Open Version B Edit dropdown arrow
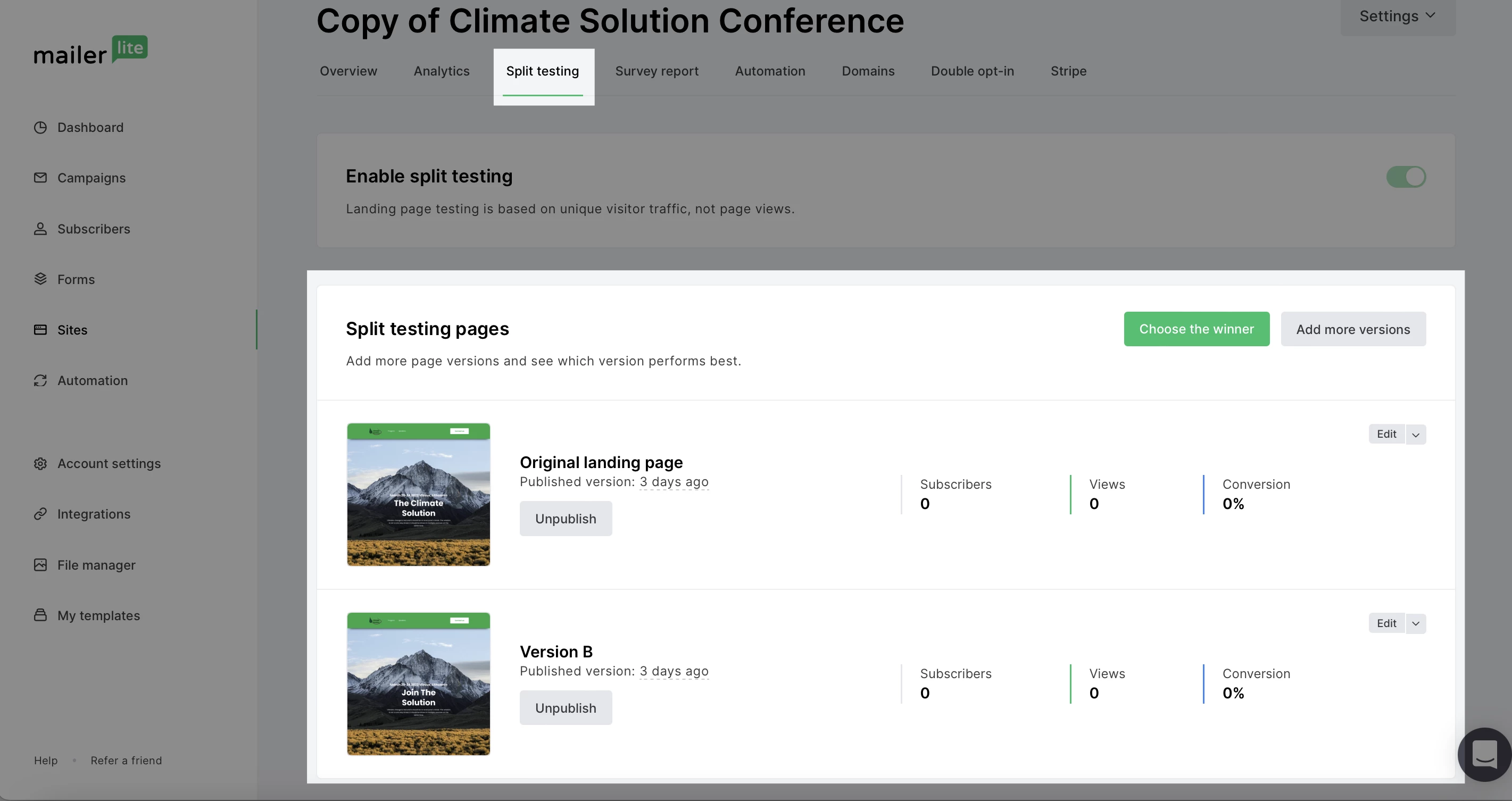This screenshot has width=1512, height=801. pyautogui.click(x=1416, y=624)
